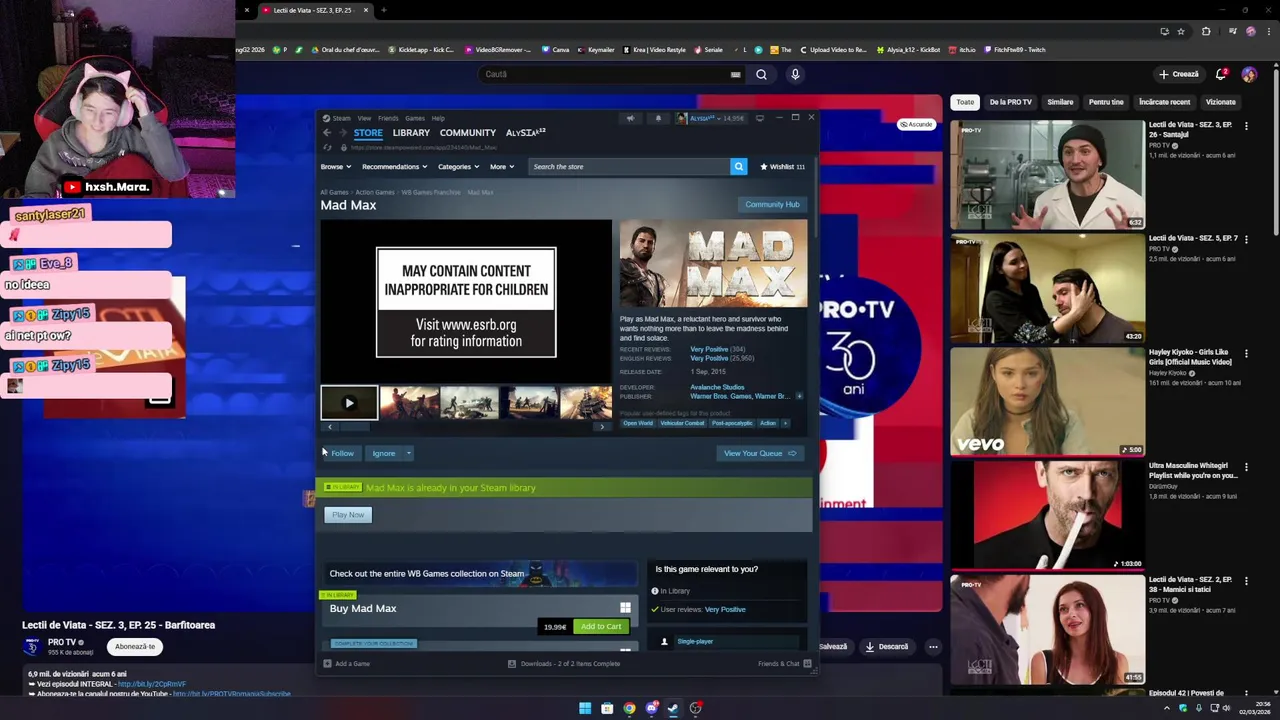Select the 'De la PRO TV' filter chip

[1010, 102]
